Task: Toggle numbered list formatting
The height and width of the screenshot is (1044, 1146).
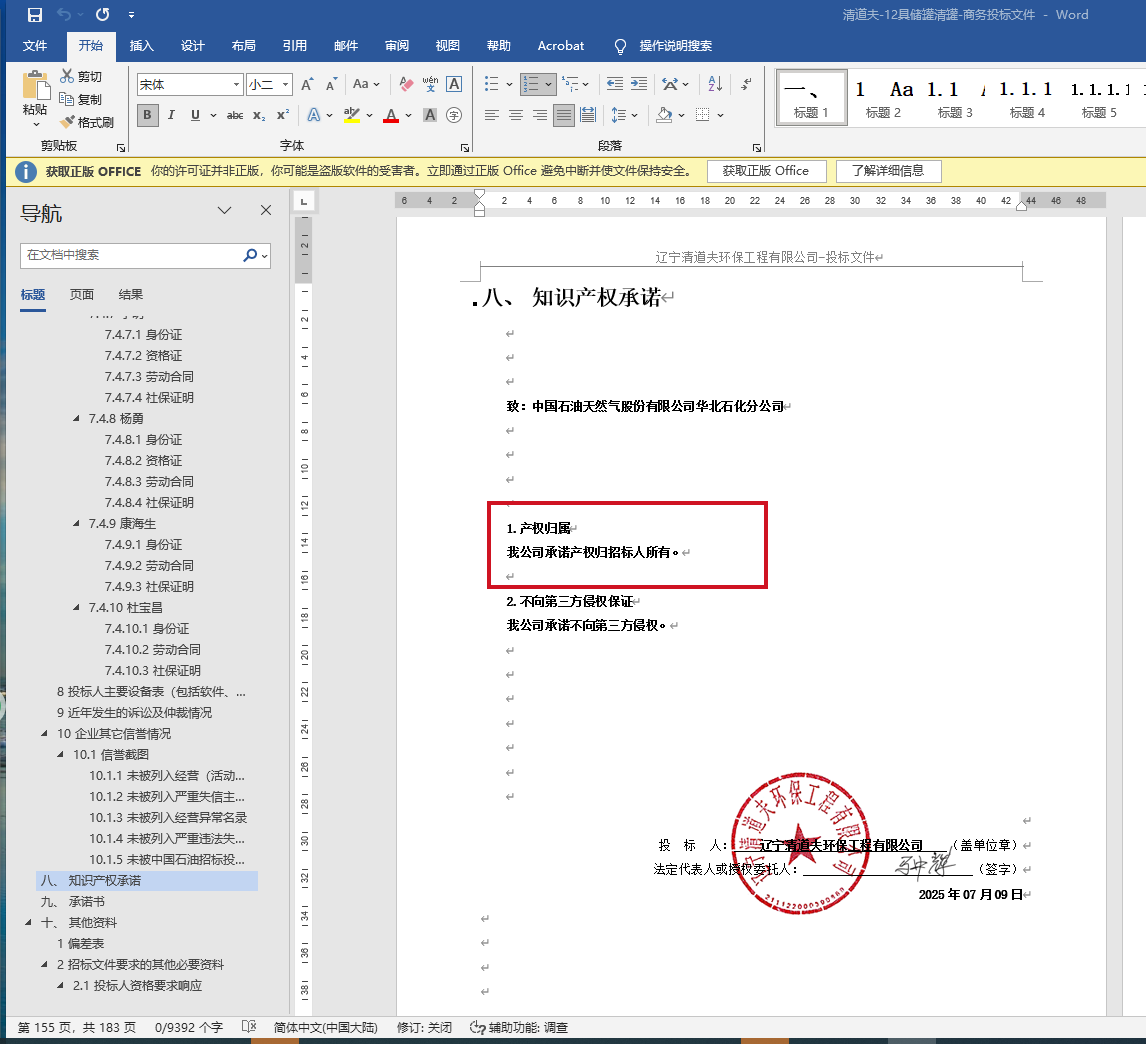Action: [x=531, y=84]
